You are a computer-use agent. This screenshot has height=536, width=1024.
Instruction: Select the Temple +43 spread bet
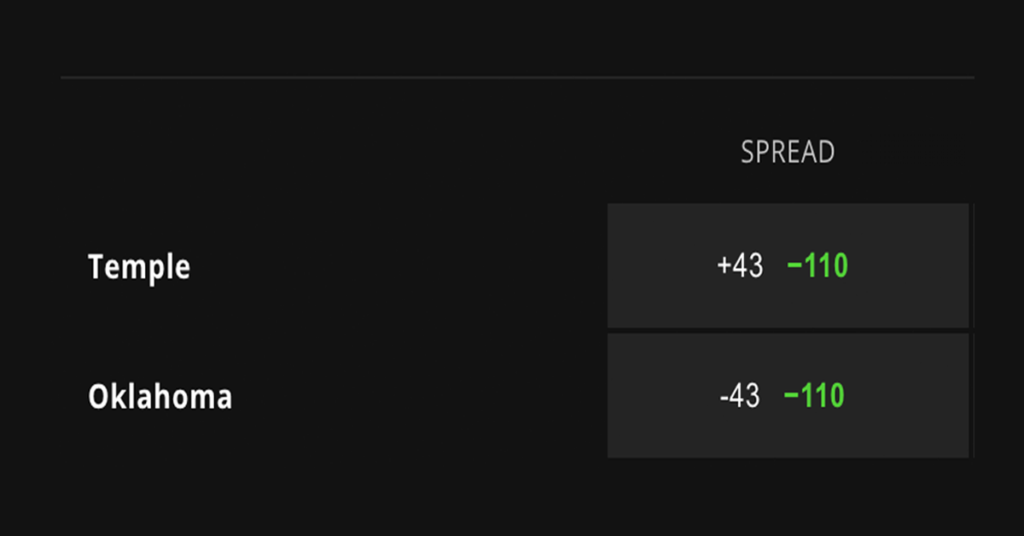click(x=787, y=266)
